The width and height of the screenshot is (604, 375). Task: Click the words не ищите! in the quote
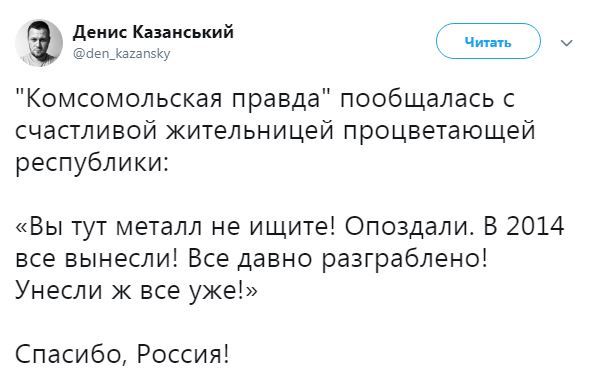pyautogui.click(x=274, y=226)
